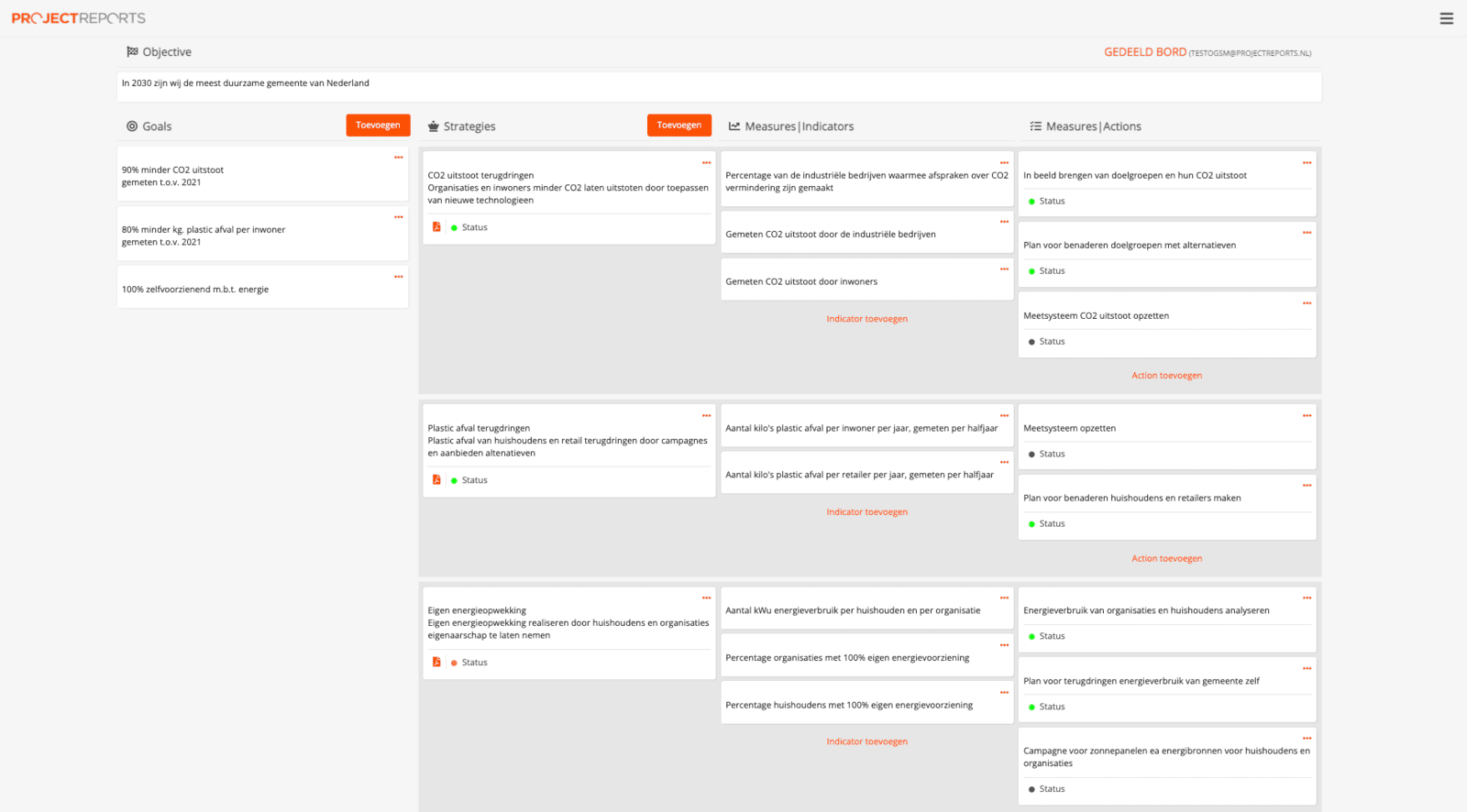The image size is (1467, 812).
Task: Select the Measures | Actions header
Action: point(1086,126)
